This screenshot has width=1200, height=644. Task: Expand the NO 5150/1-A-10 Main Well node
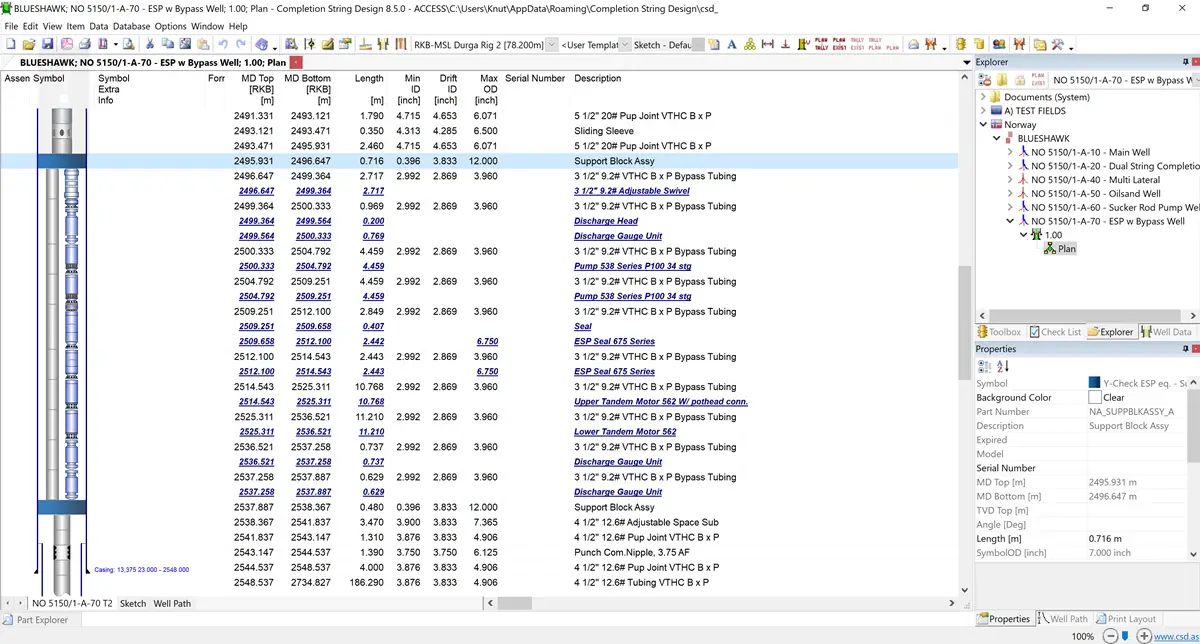(1009, 152)
